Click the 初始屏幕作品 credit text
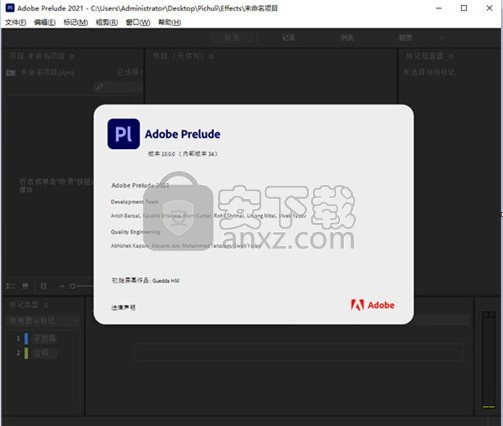The image size is (503, 426). click(x=145, y=280)
